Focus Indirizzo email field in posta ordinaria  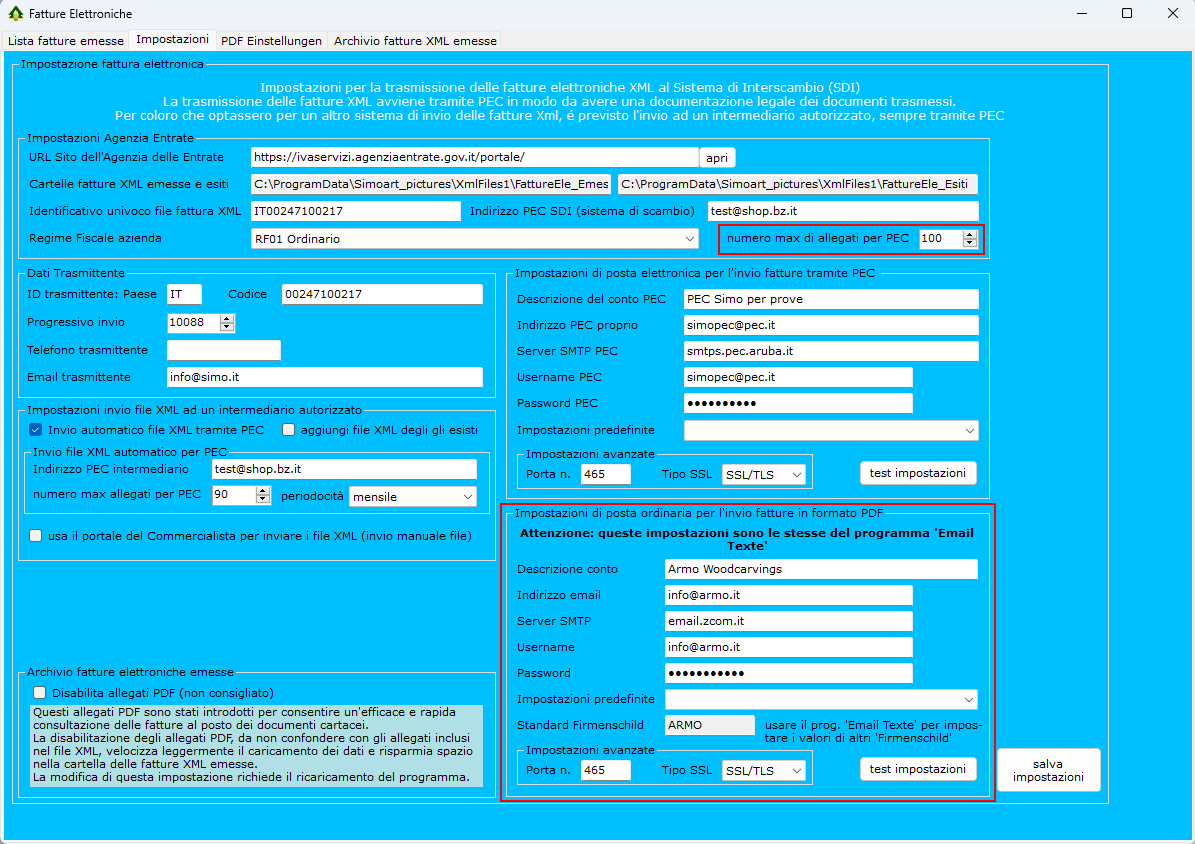pos(789,595)
